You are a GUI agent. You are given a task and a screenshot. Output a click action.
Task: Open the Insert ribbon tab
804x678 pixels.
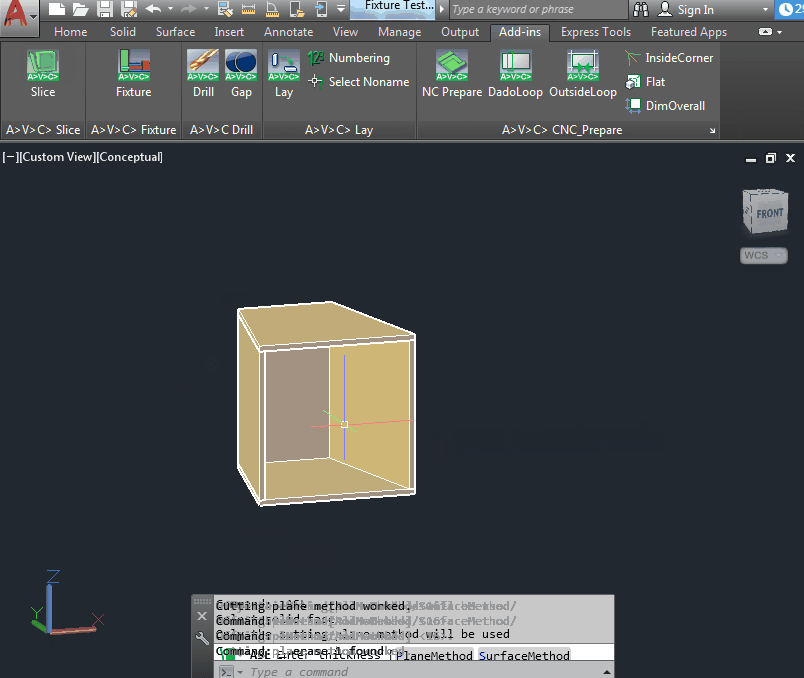tap(229, 32)
